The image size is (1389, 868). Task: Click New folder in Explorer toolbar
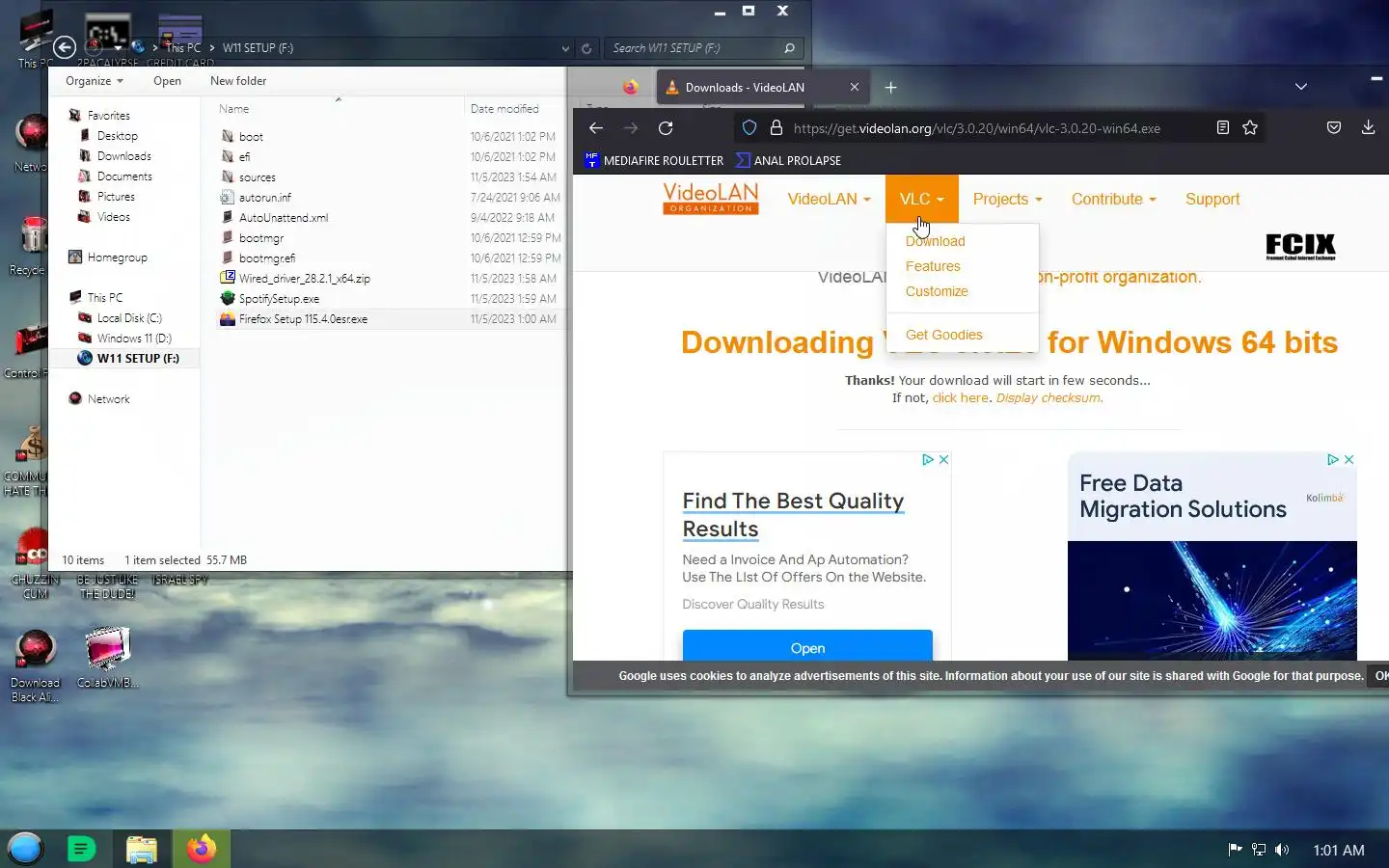238,81
